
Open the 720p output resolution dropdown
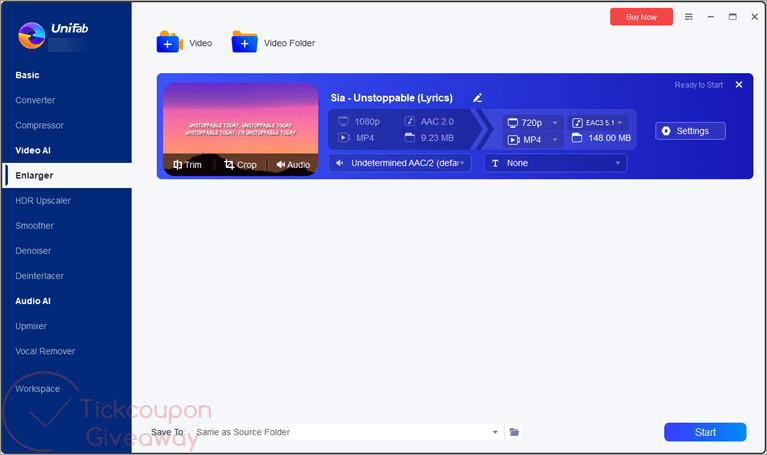(533, 123)
